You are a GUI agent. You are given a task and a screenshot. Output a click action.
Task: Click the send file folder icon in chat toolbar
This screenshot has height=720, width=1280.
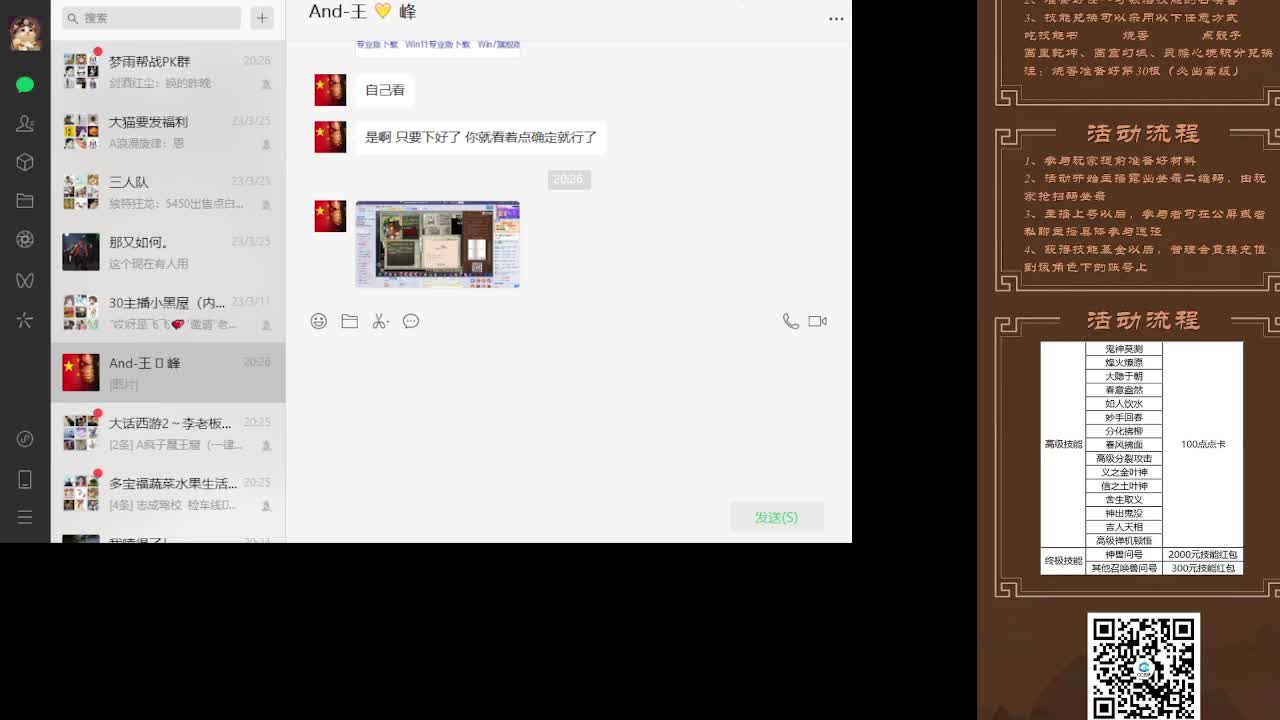pyautogui.click(x=349, y=321)
